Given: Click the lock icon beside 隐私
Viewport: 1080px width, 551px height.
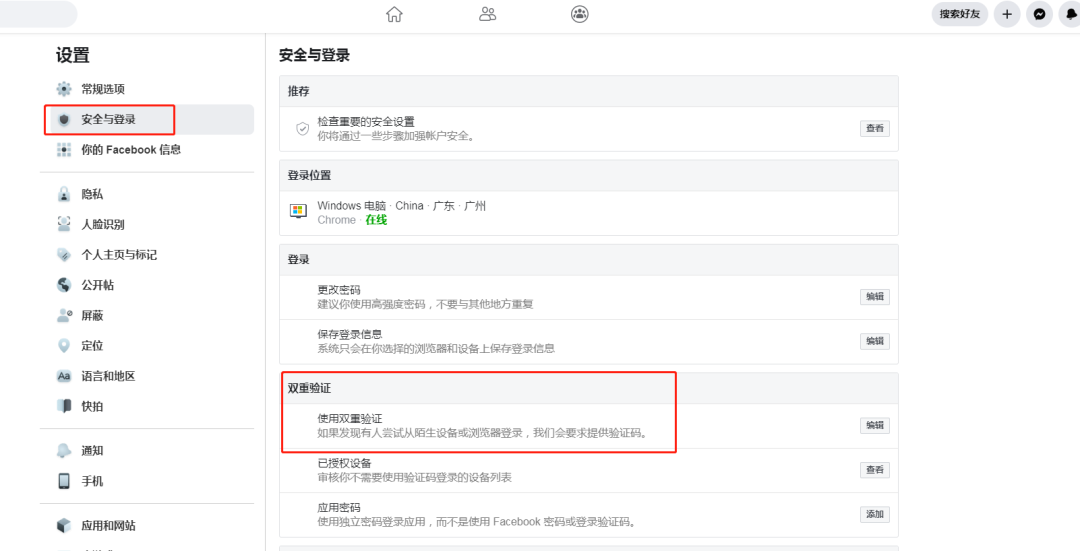Looking at the screenshot, I should 64,194.
